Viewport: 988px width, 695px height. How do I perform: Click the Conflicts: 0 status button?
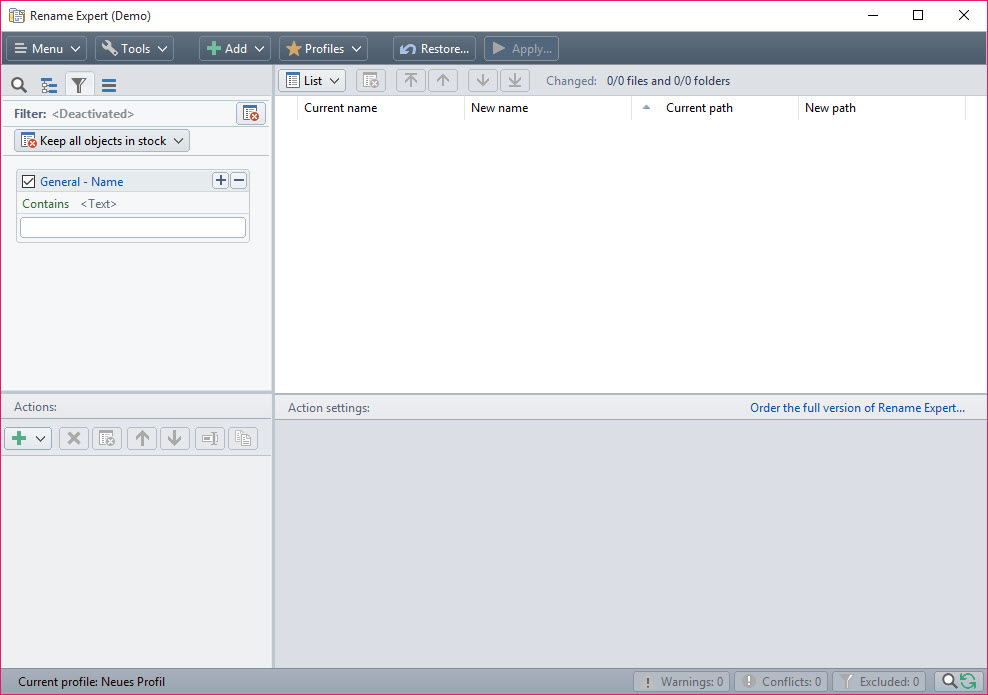point(781,681)
